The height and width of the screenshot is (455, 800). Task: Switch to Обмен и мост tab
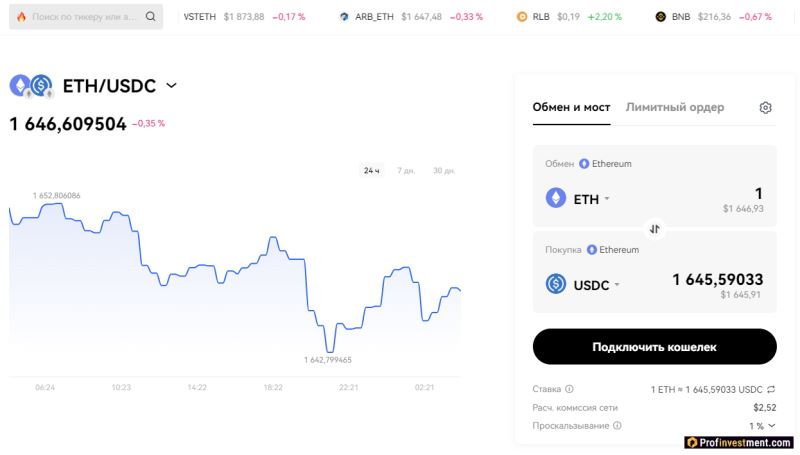point(571,108)
